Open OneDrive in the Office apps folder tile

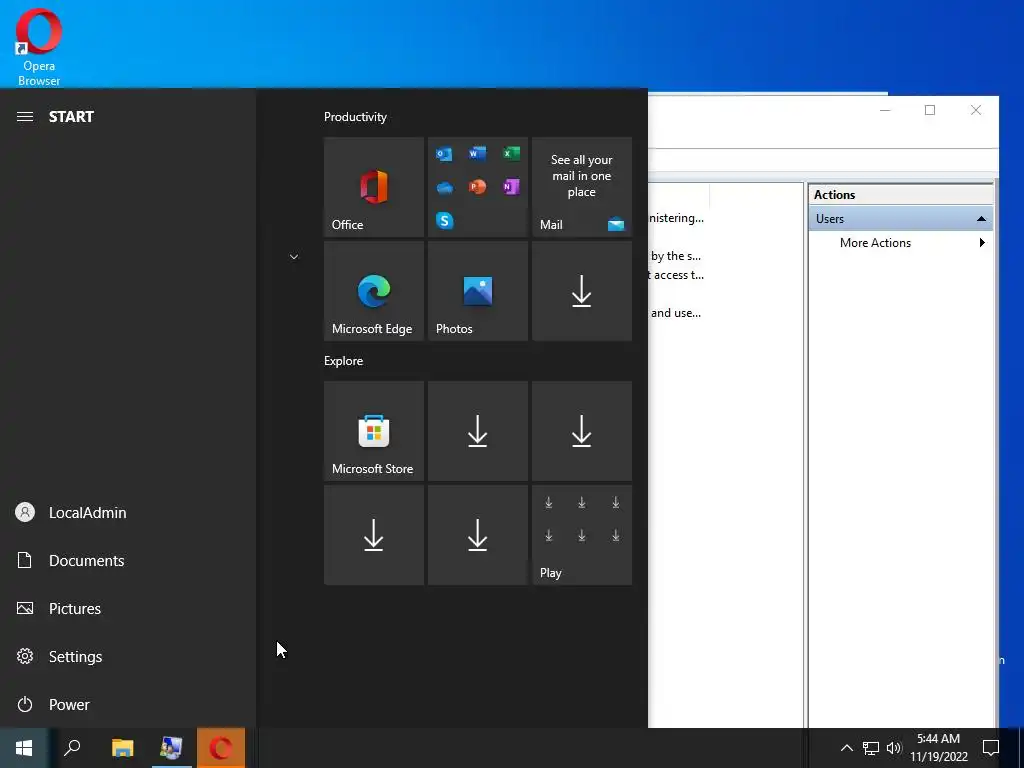445,187
